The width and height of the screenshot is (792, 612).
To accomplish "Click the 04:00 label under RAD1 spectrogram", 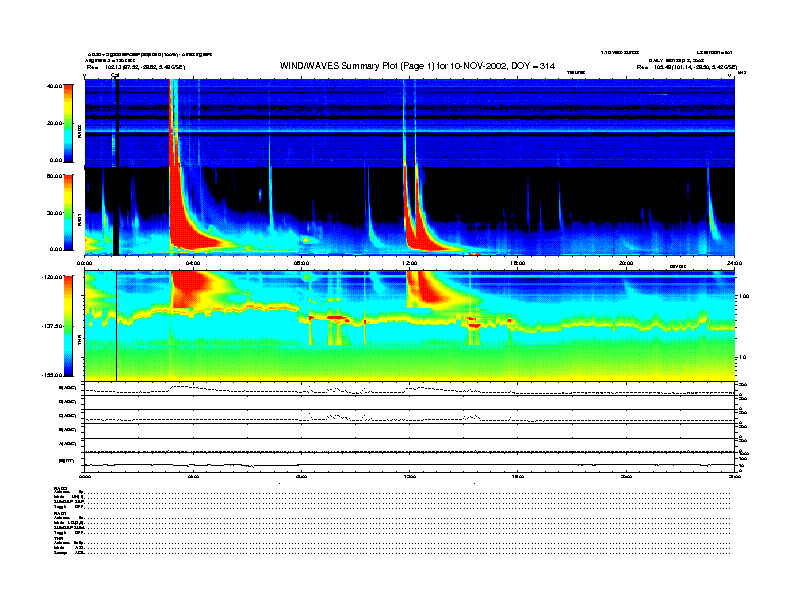I will pos(193,263).
